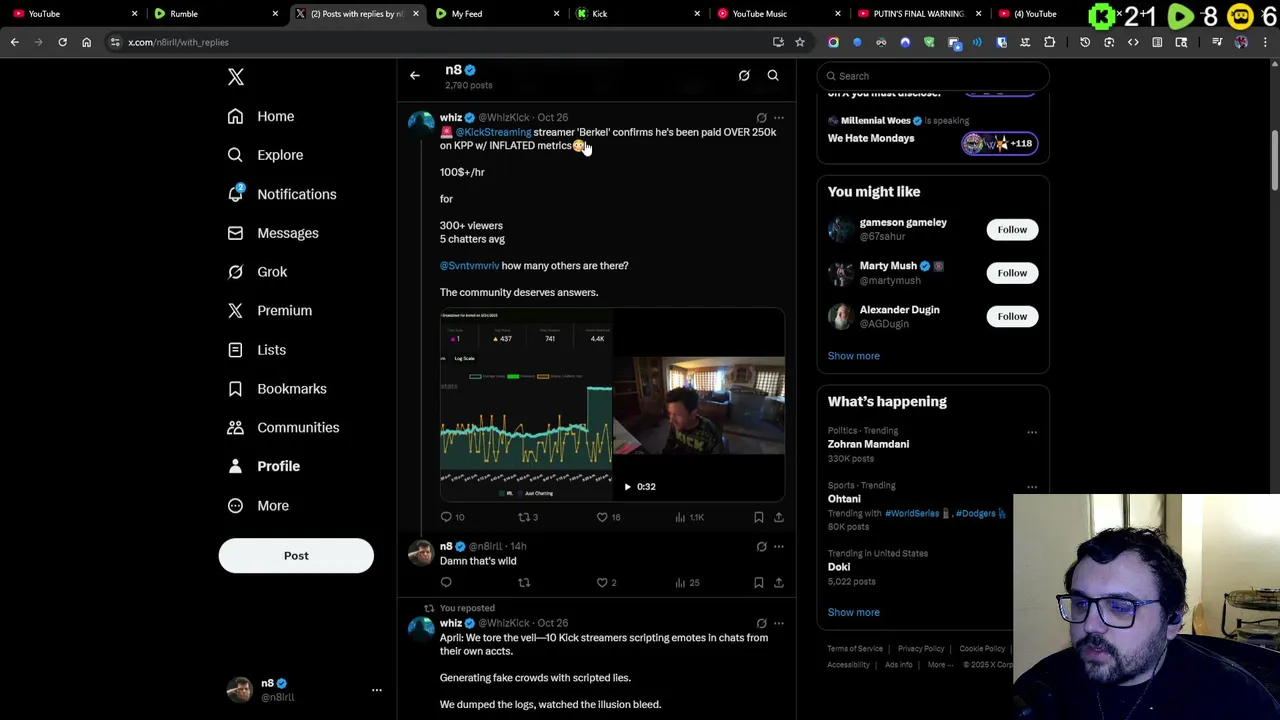Screen dimensions: 1280x720
Task: Click the X logo in sidebar
Action: point(236,77)
